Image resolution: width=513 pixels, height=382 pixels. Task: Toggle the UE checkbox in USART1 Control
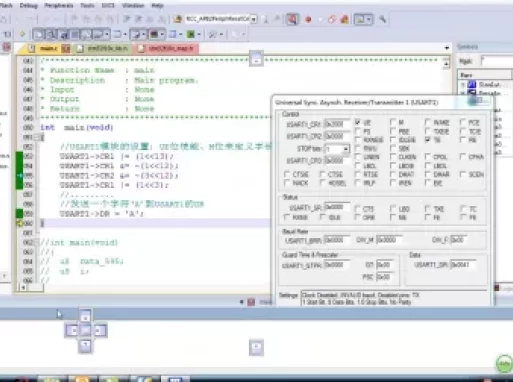click(358, 122)
